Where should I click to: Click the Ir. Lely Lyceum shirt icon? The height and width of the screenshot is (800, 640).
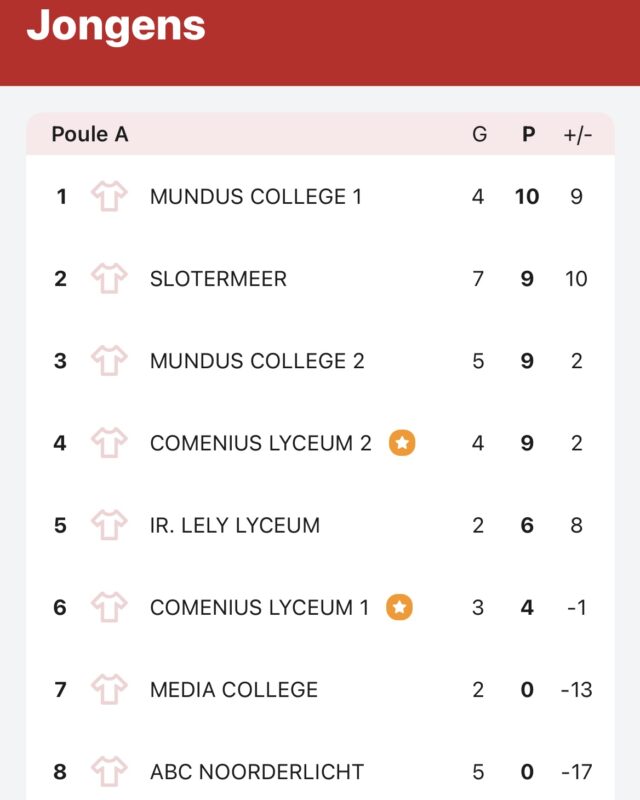point(109,525)
